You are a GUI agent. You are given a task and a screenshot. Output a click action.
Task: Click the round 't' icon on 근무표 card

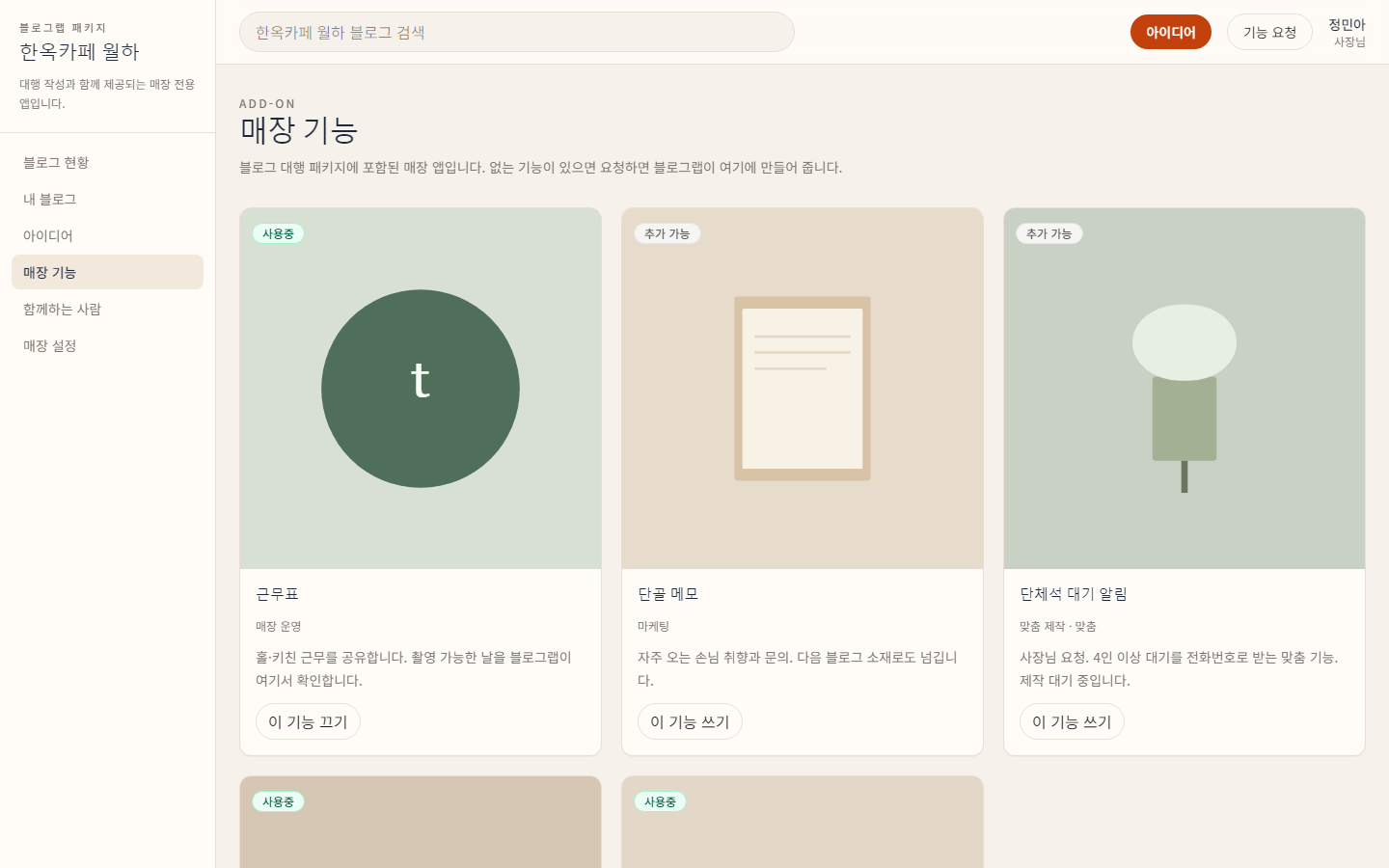[421, 389]
